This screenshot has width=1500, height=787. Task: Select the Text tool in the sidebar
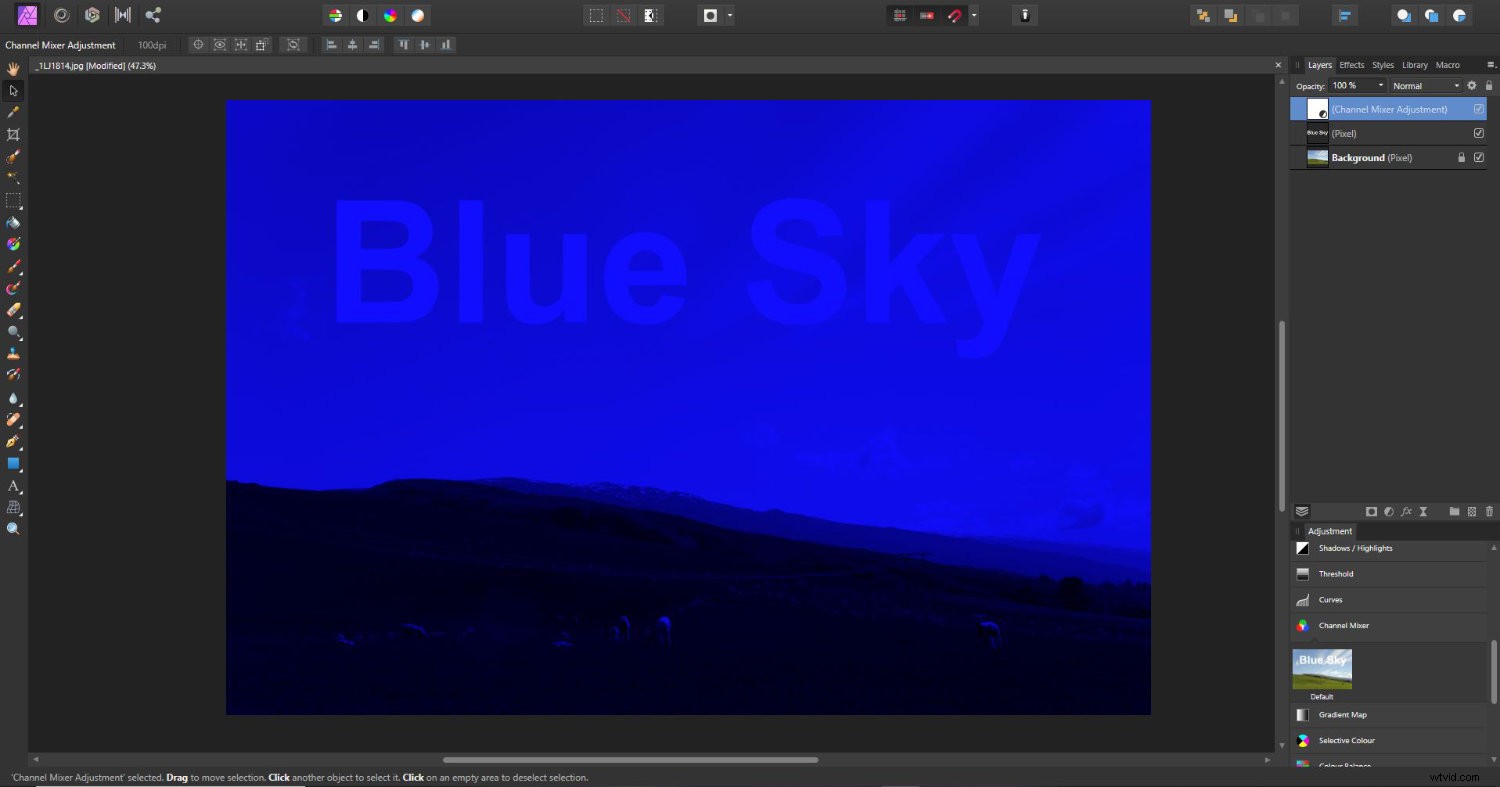13,486
